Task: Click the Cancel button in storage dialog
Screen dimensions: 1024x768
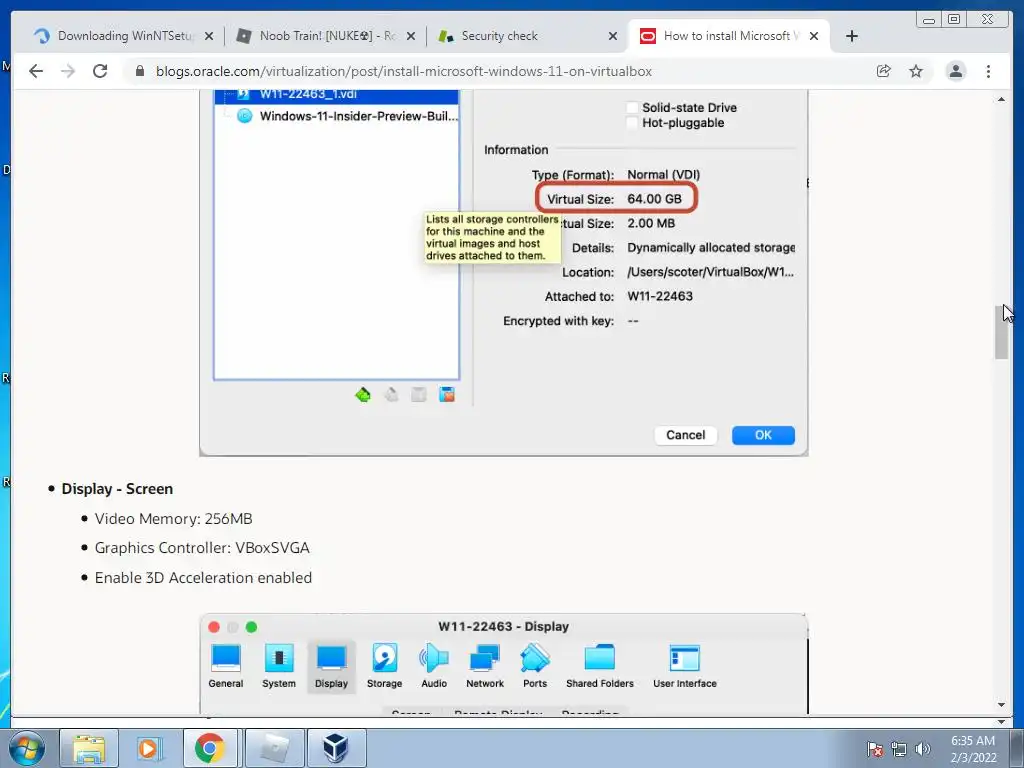Action: 685,435
